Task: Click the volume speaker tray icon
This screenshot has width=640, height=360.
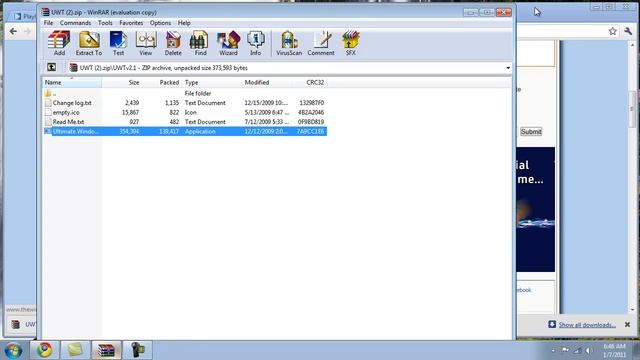Action: tap(589, 351)
